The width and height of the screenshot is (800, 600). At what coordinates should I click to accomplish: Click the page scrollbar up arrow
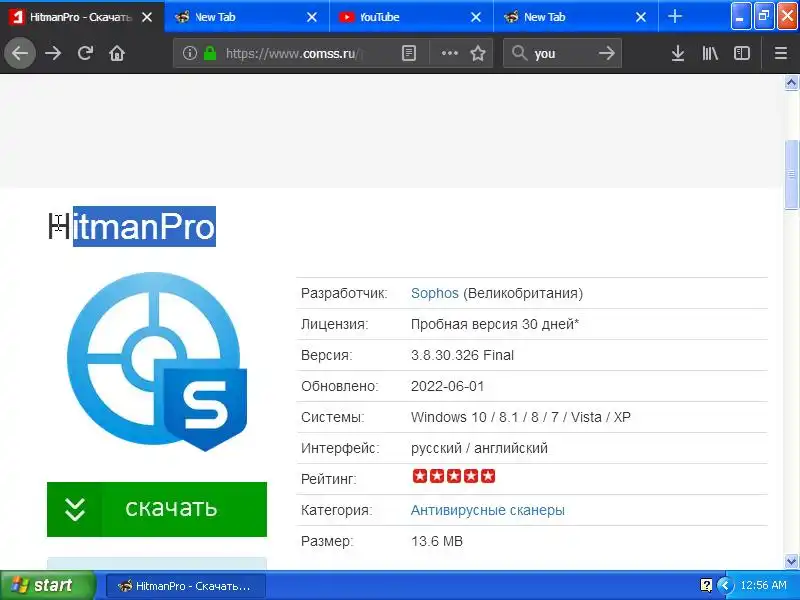coord(791,82)
